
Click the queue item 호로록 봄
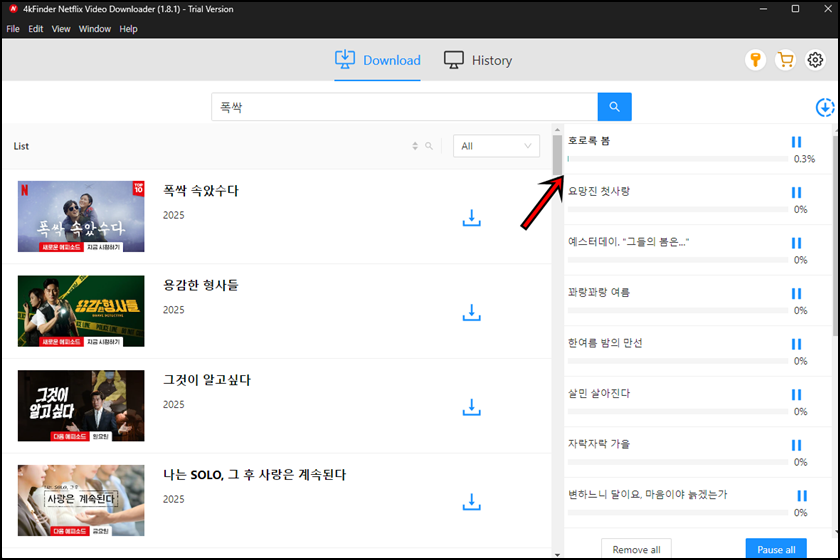coord(589,141)
